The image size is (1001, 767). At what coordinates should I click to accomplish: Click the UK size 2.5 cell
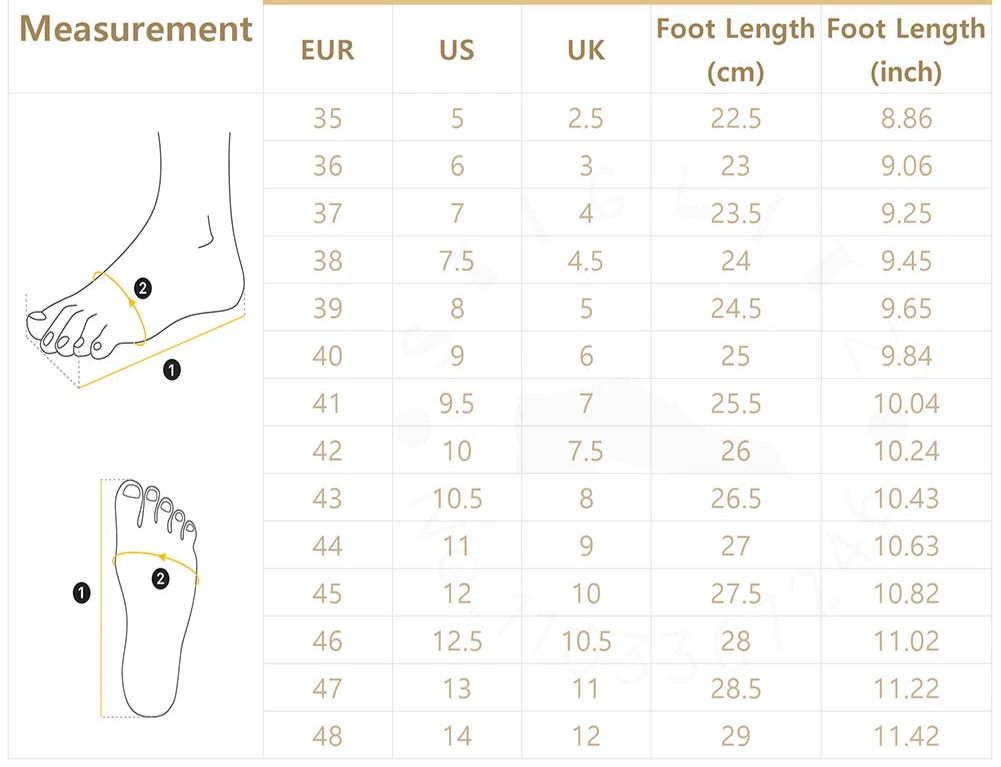click(586, 118)
